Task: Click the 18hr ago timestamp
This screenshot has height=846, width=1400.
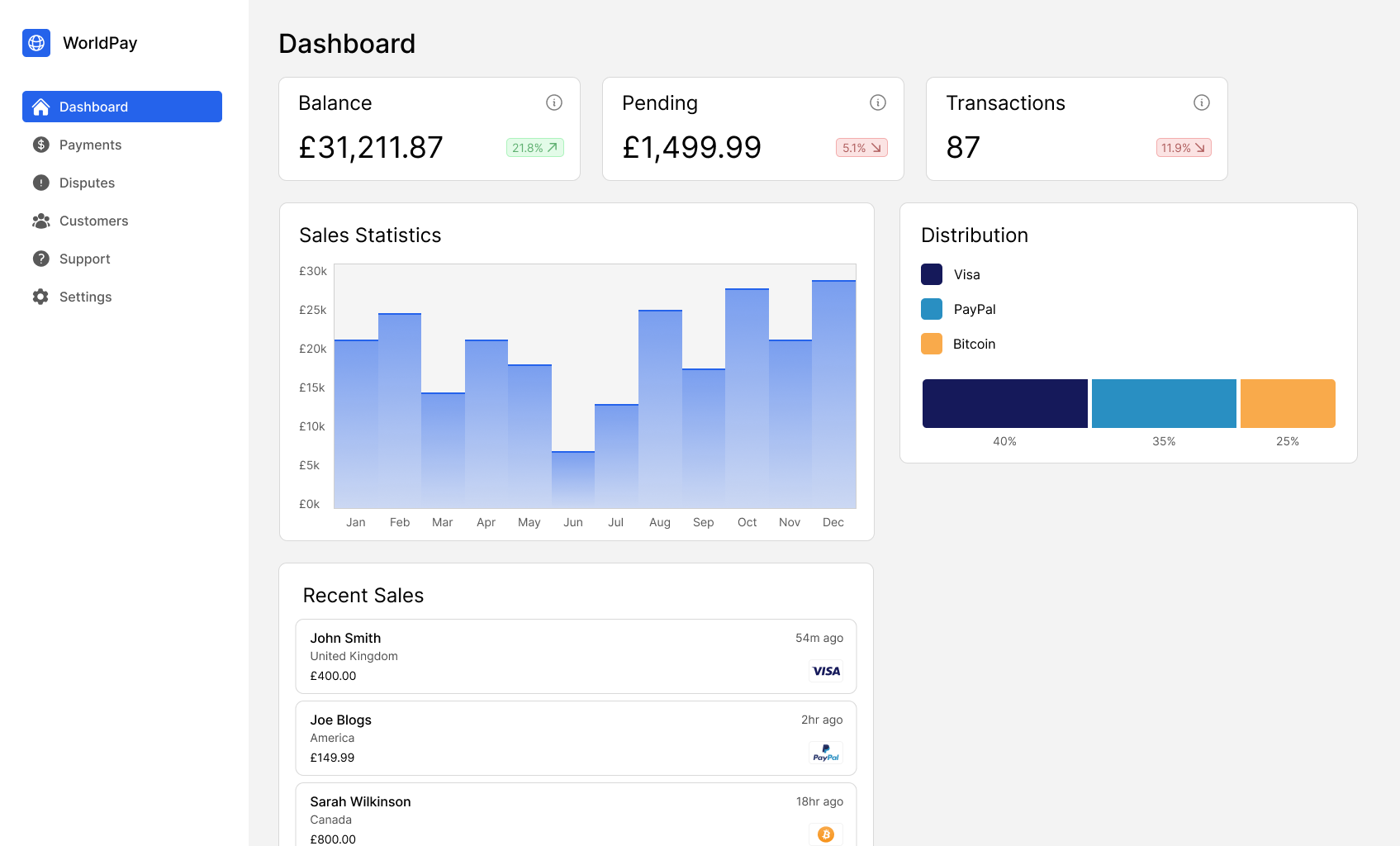Action: pos(819,801)
